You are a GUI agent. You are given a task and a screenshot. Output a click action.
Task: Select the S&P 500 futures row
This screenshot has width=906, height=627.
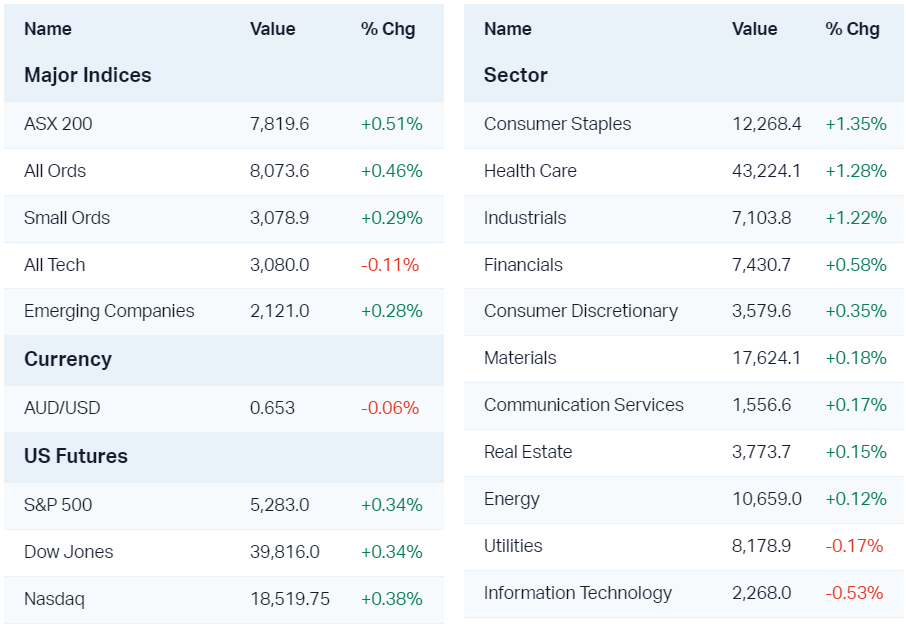58,505
